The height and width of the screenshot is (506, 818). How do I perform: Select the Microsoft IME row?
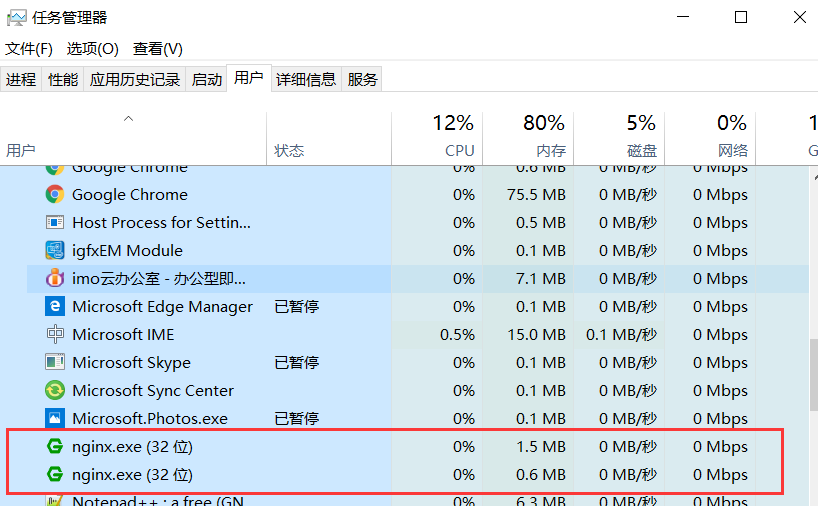point(404,334)
